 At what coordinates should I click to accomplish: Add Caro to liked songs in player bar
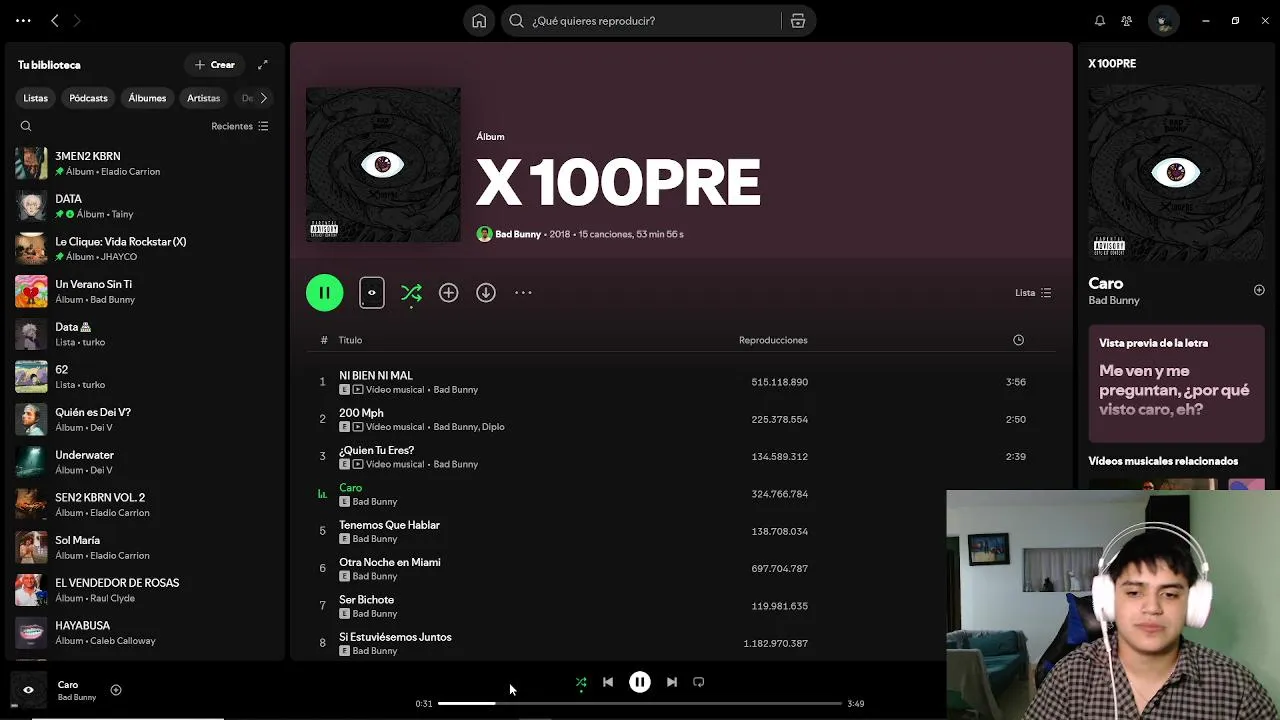116,690
